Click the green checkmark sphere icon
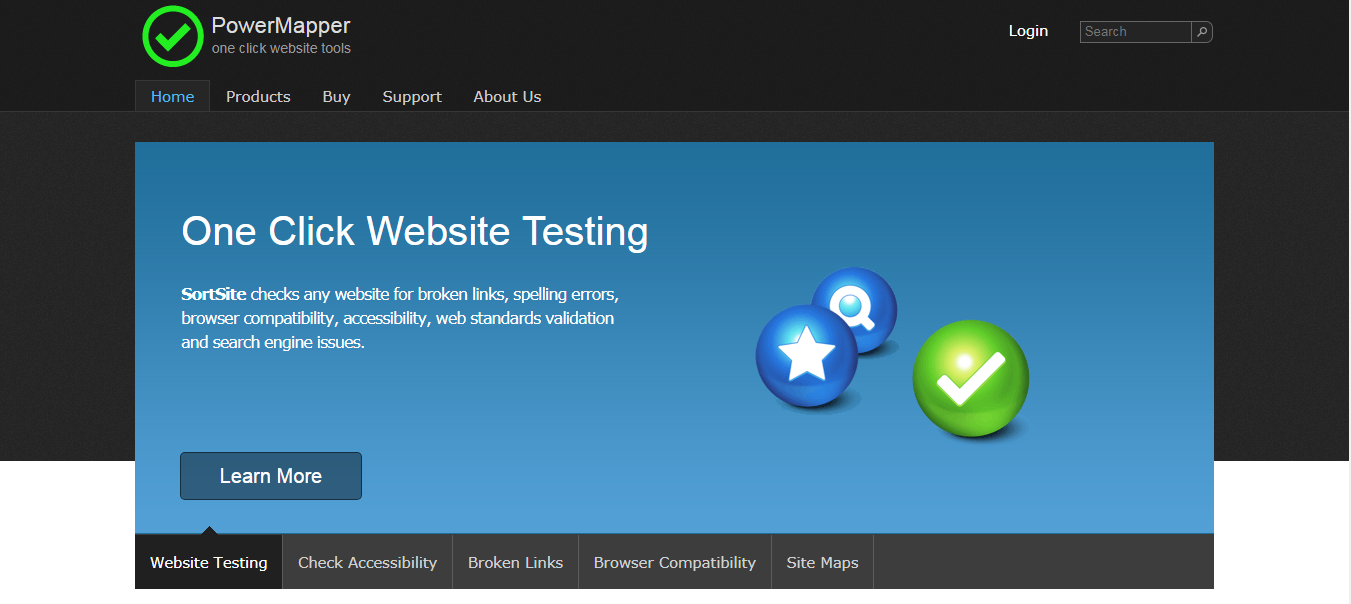1351x604 pixels. coord(971,378)
